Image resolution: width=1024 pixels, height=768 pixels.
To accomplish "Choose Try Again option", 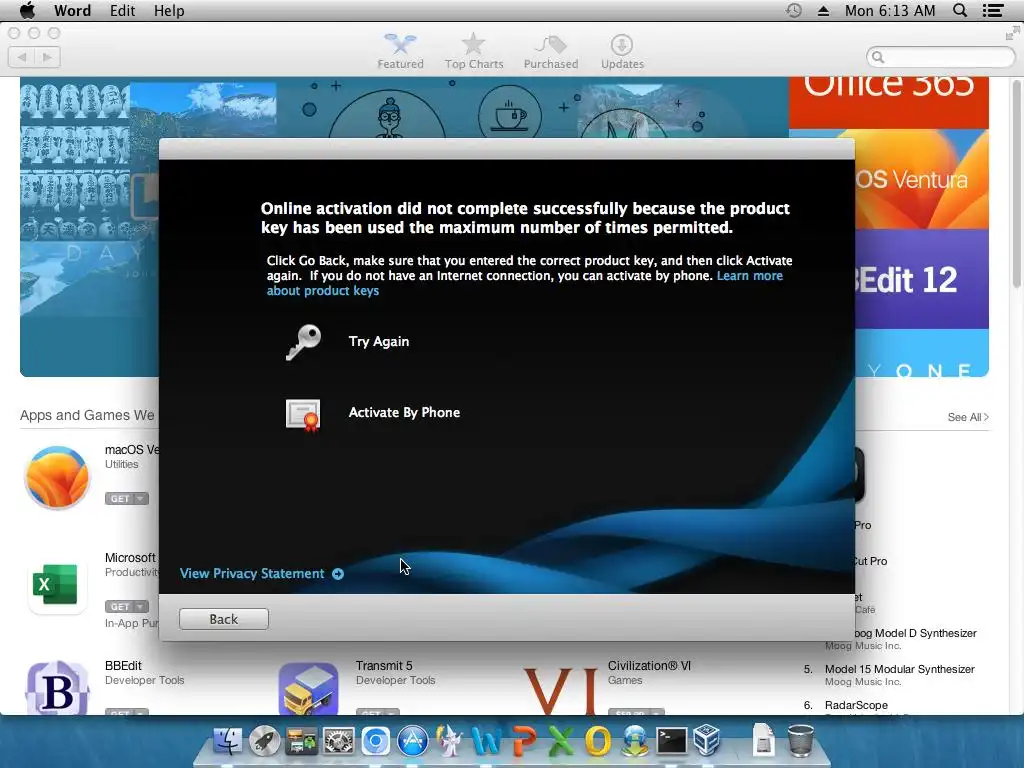I will coord(379,342).
